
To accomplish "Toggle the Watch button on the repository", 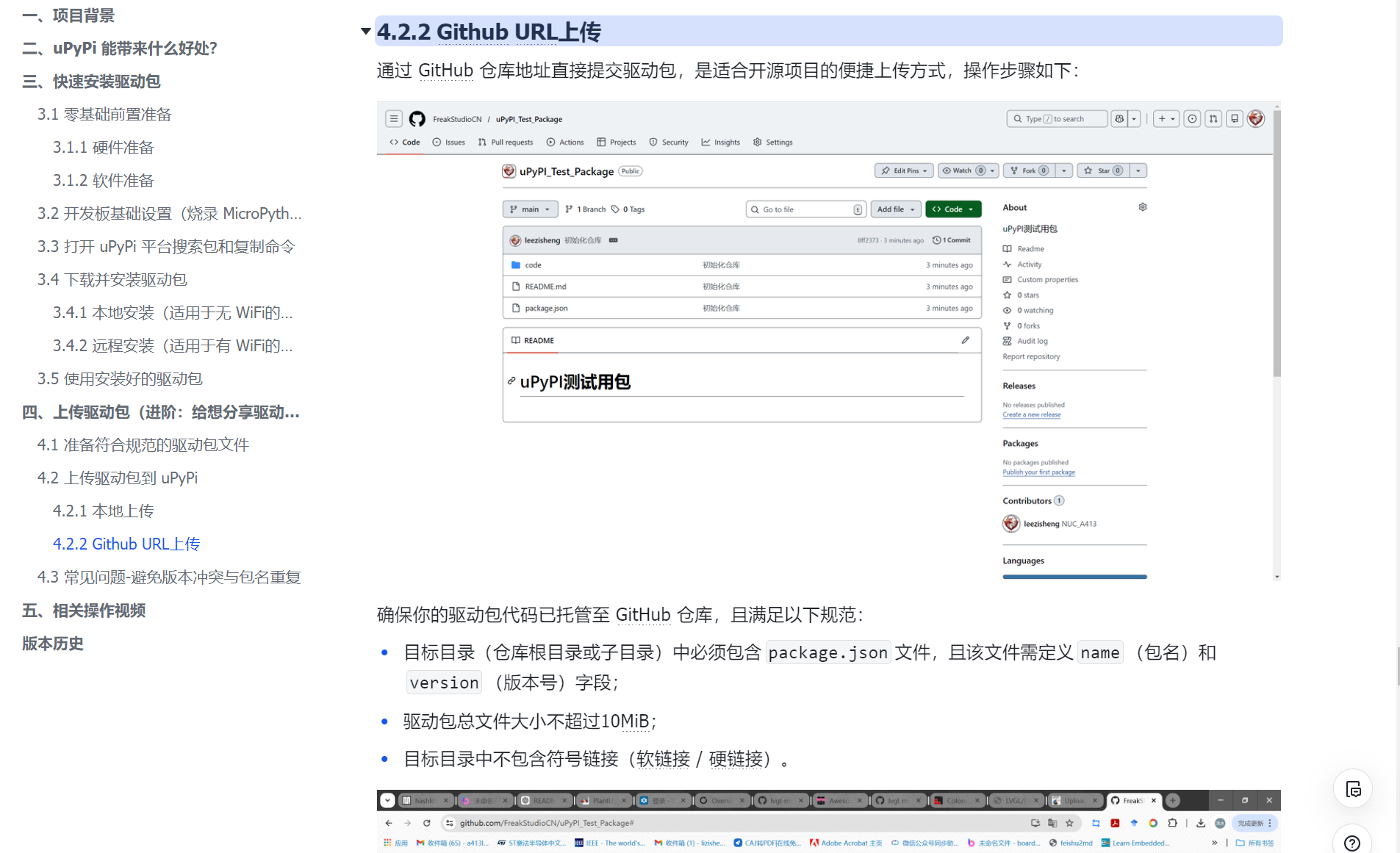I will (962, 170).
